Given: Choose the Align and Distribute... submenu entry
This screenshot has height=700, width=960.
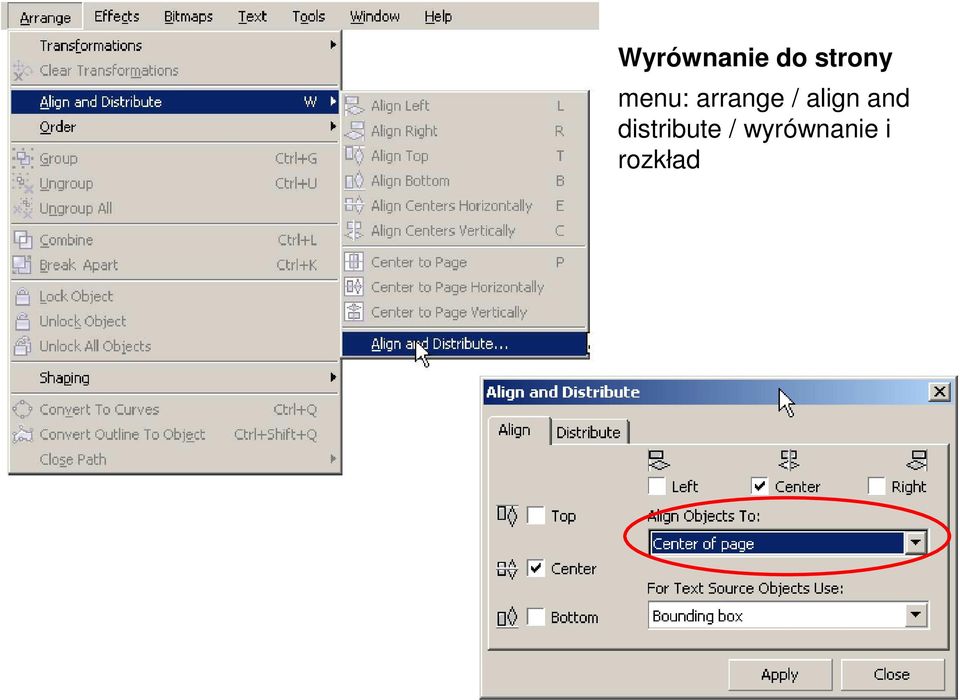Looking at the screenshot, I should pyautogui.click(x=465, y=344).
